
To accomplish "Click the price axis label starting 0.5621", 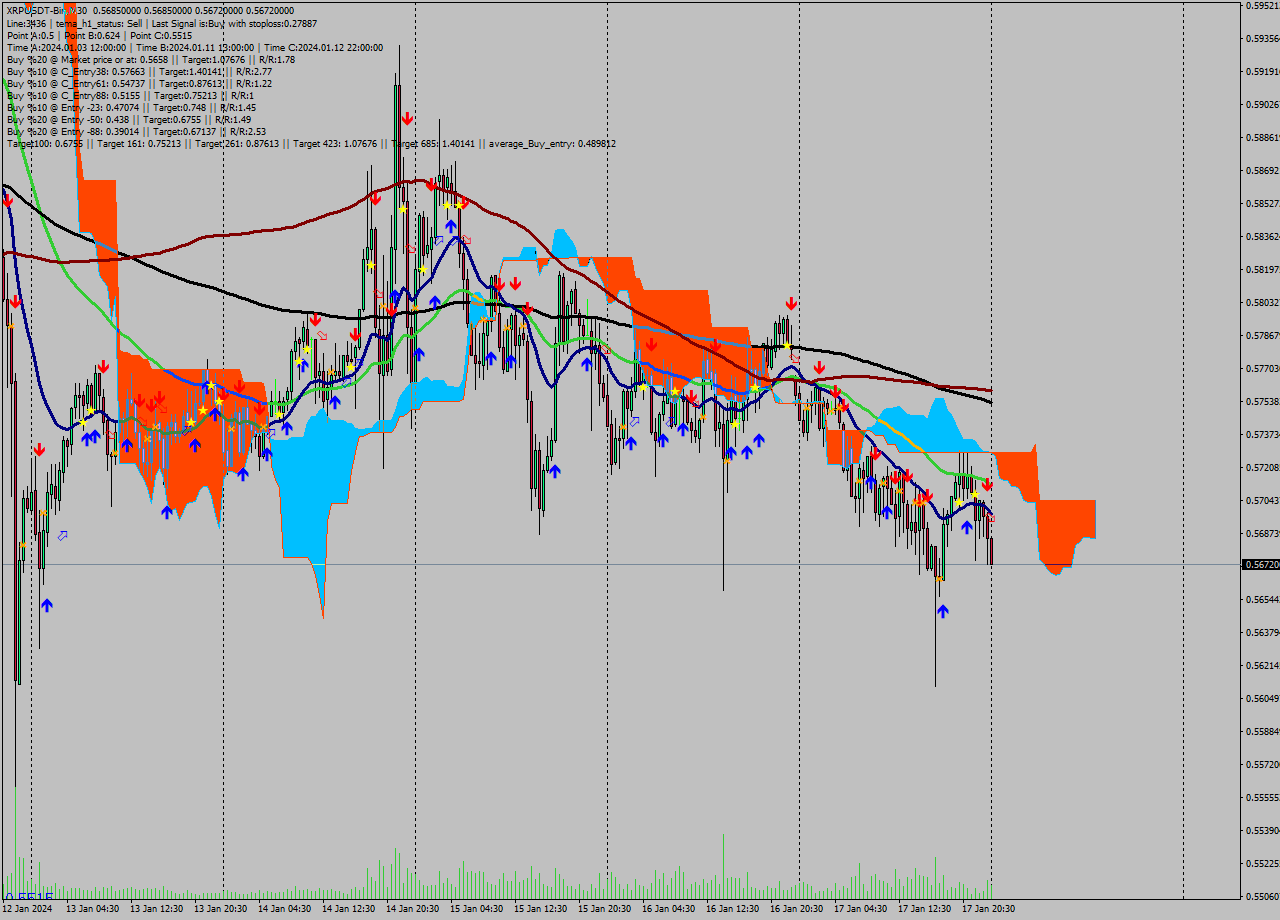I will 1263,665.
